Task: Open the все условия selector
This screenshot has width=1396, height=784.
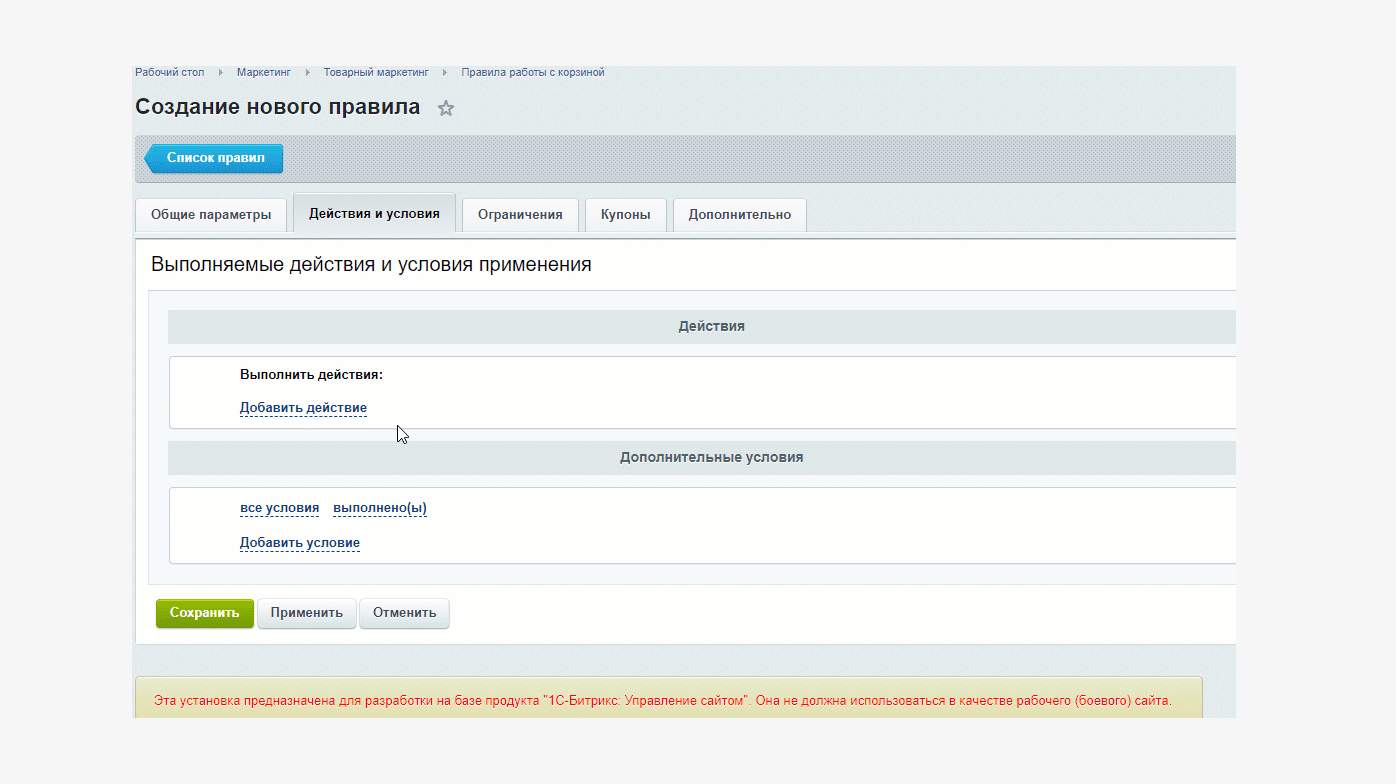Action: (x=279, y=507)
